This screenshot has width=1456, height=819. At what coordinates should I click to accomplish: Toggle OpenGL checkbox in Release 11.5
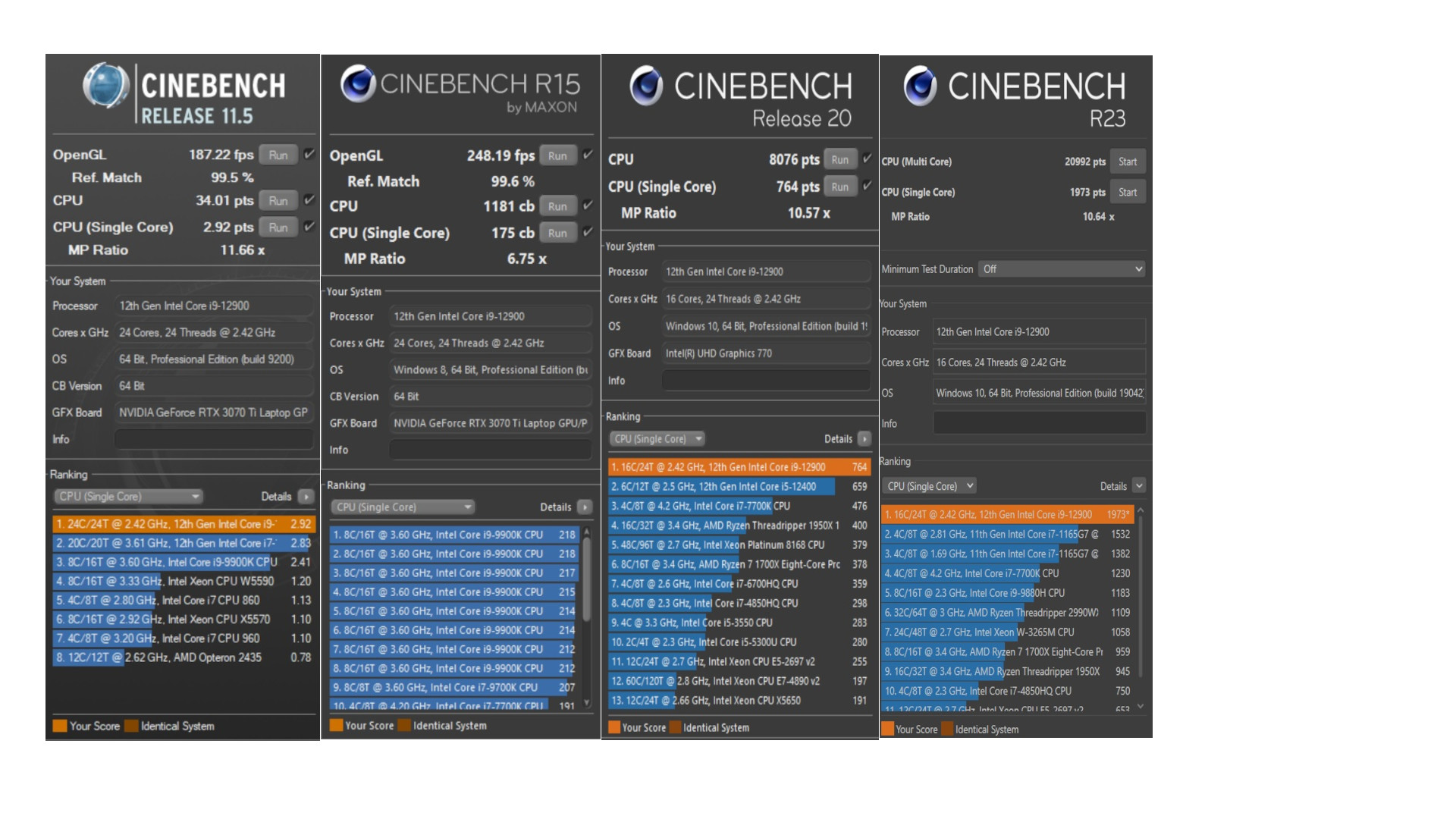coord(309,155)
